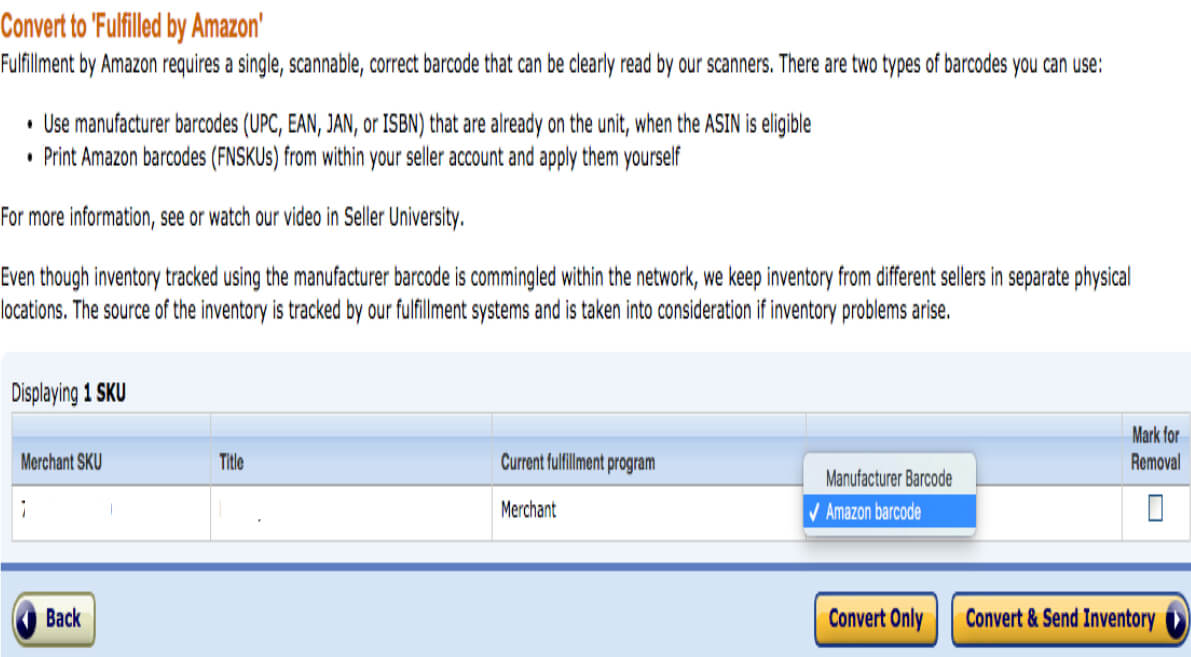1191x657 pixels.
Task: Click the Back button
Action: pos(54,619)
